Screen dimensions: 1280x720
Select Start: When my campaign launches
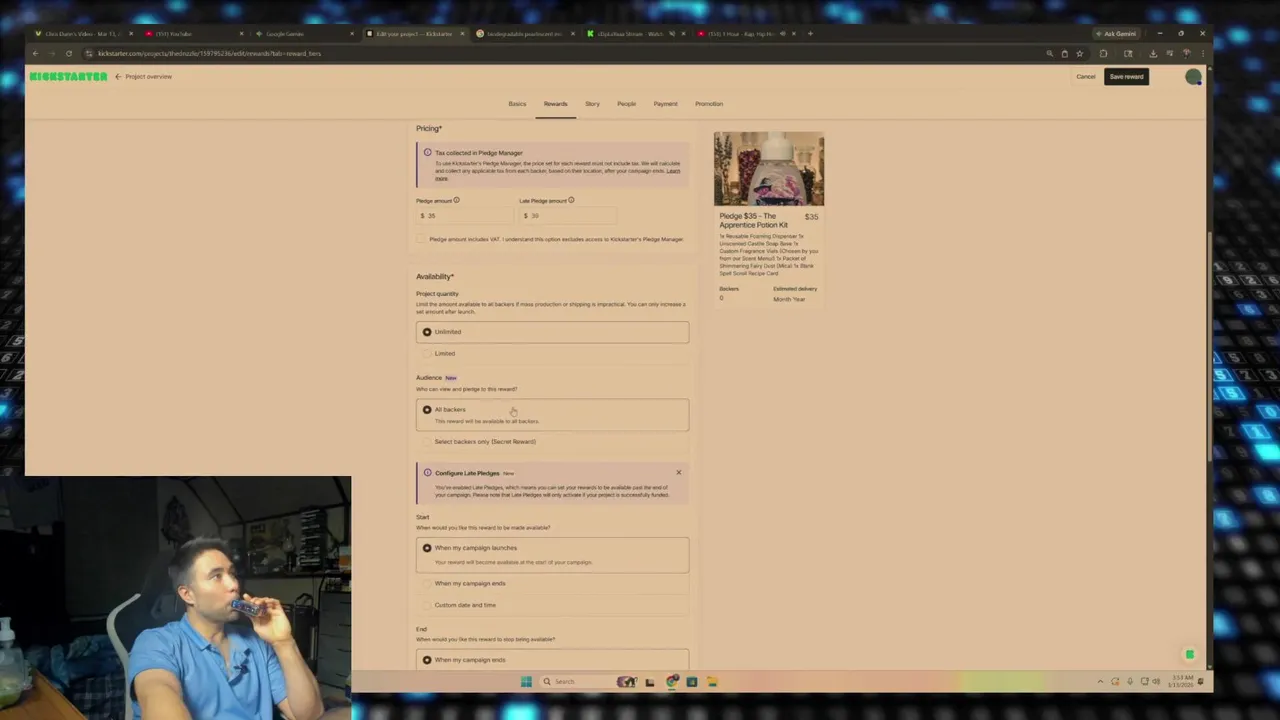(x=552, y=555)
